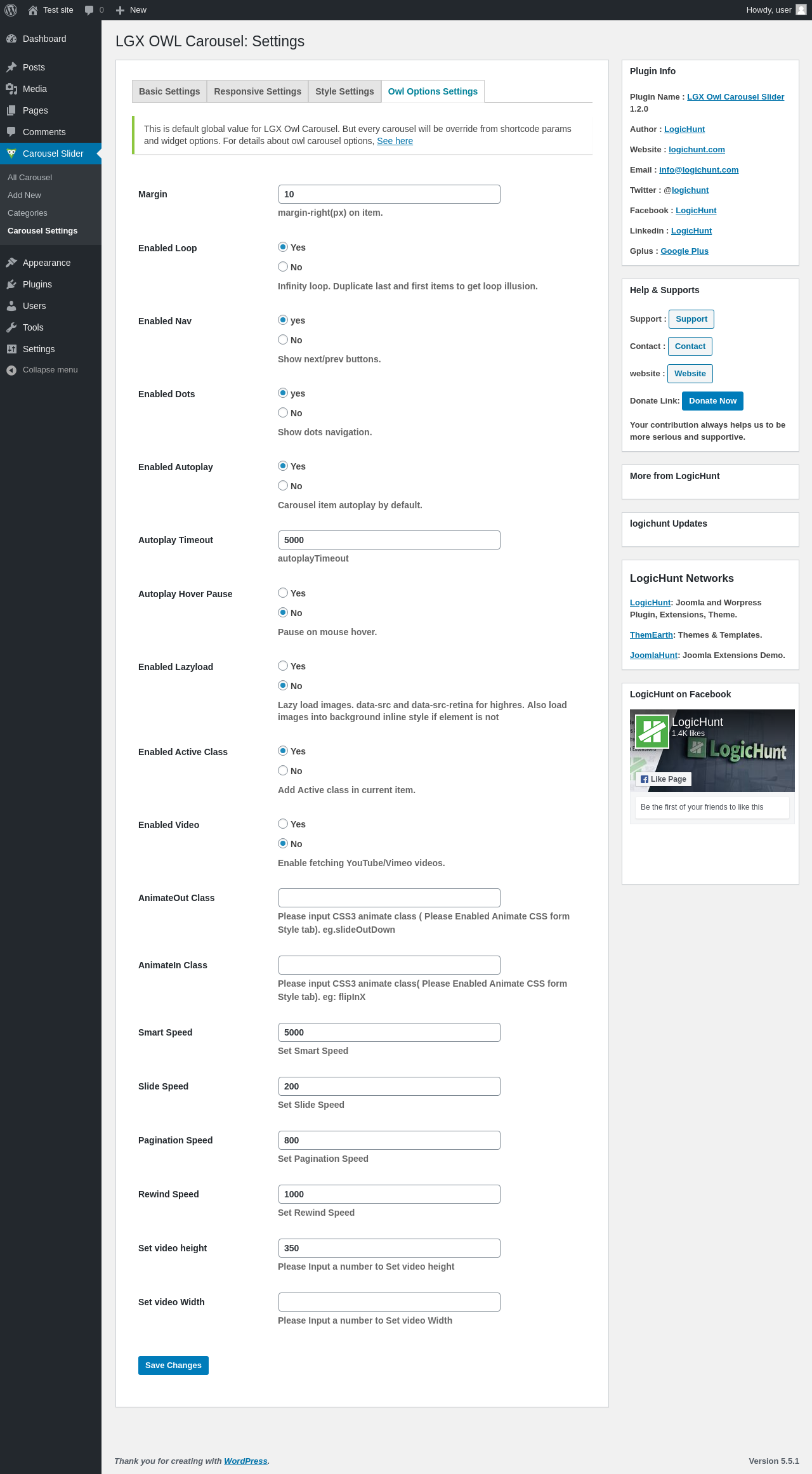Image resolution: width=812 pixels, height=1474 pixels.
Task: Click the Dashboard gauge icon
Action: coord(11,39)
